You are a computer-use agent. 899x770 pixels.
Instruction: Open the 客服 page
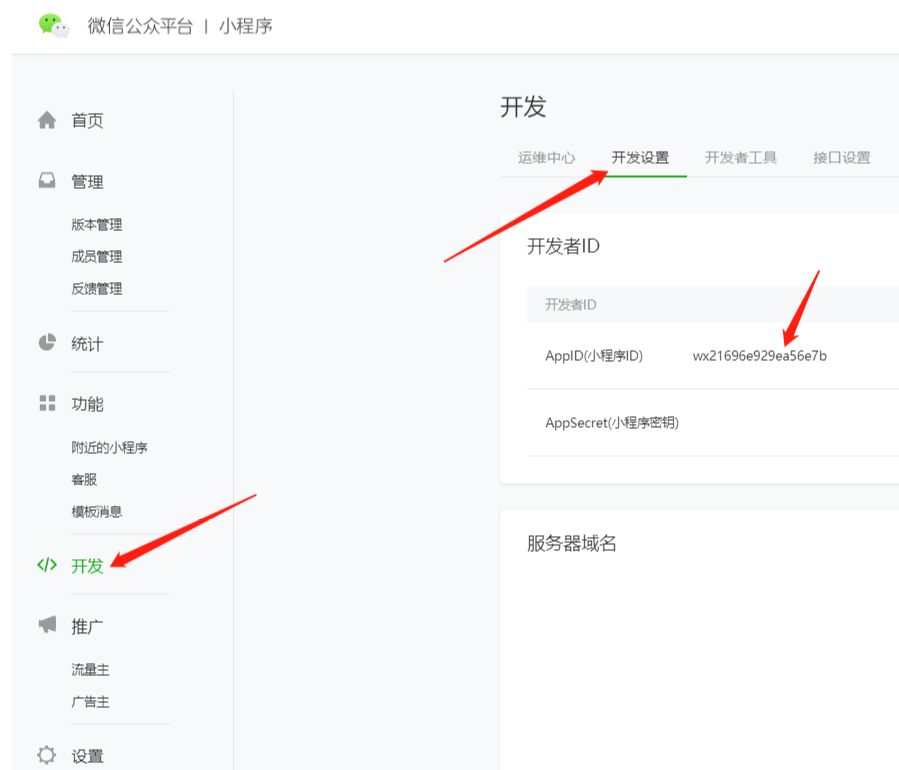coord(84,479)
